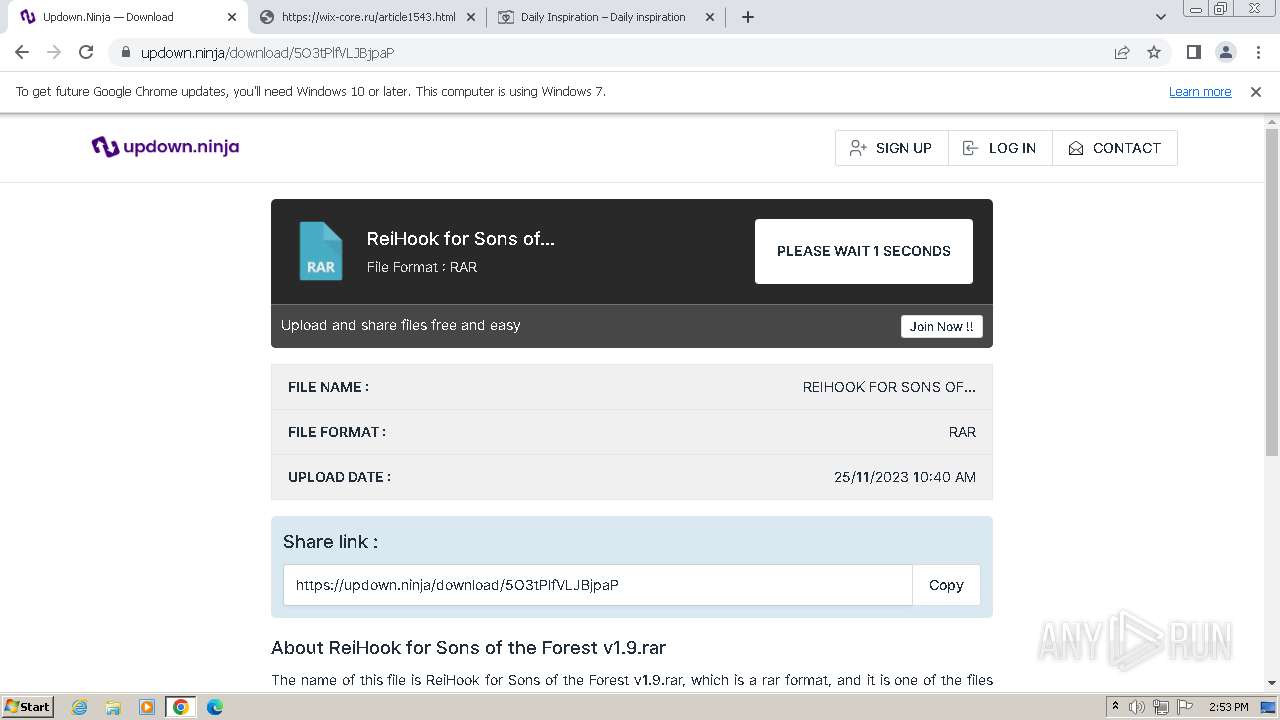Close the Updown.Ninja Download tab
Screen dimensions: 1280x720
232,17
